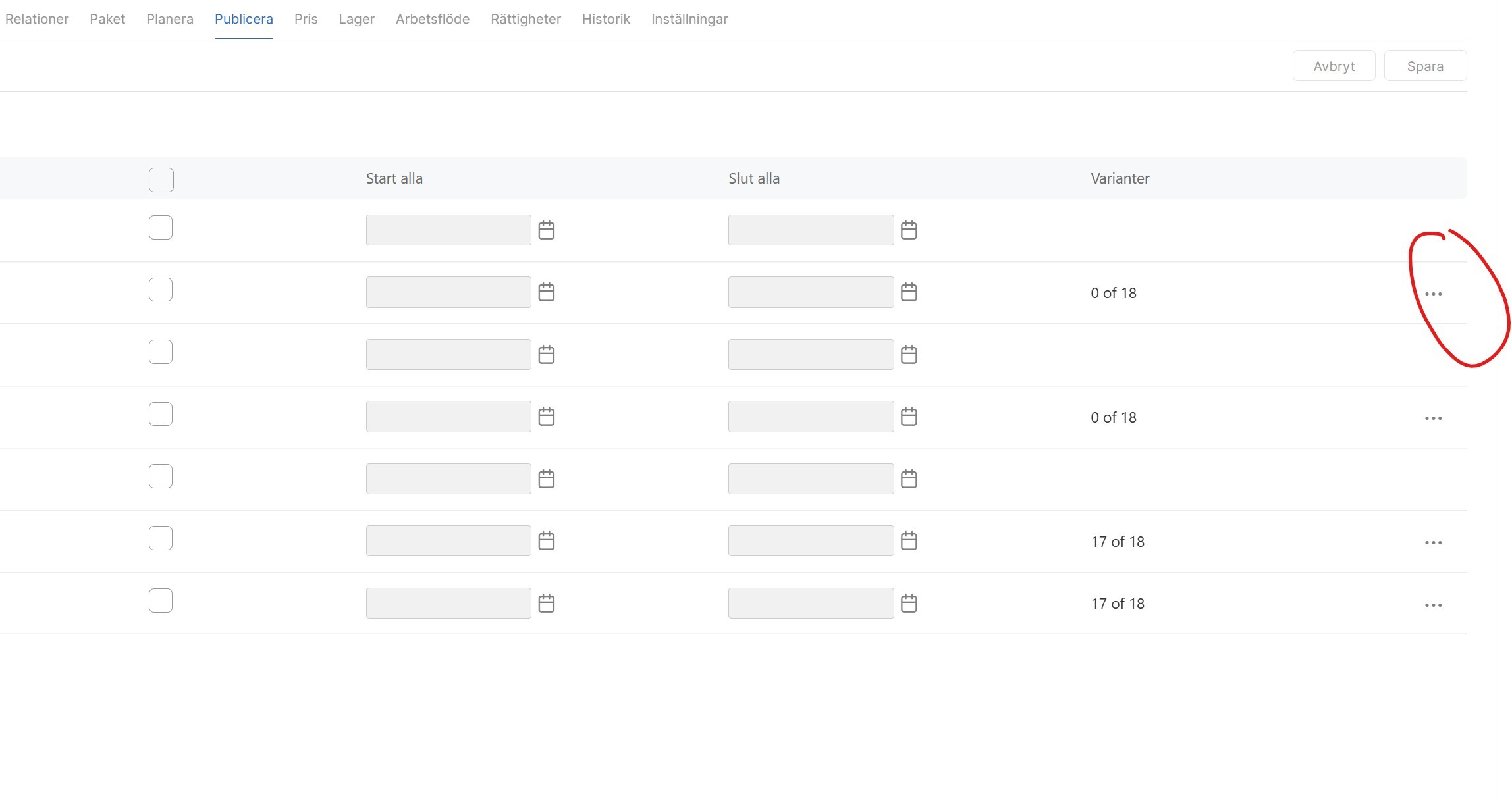This screenshot has width=1512, height=799.
Task: Click end date calendar icon in third row
Action: pos(909,355)
